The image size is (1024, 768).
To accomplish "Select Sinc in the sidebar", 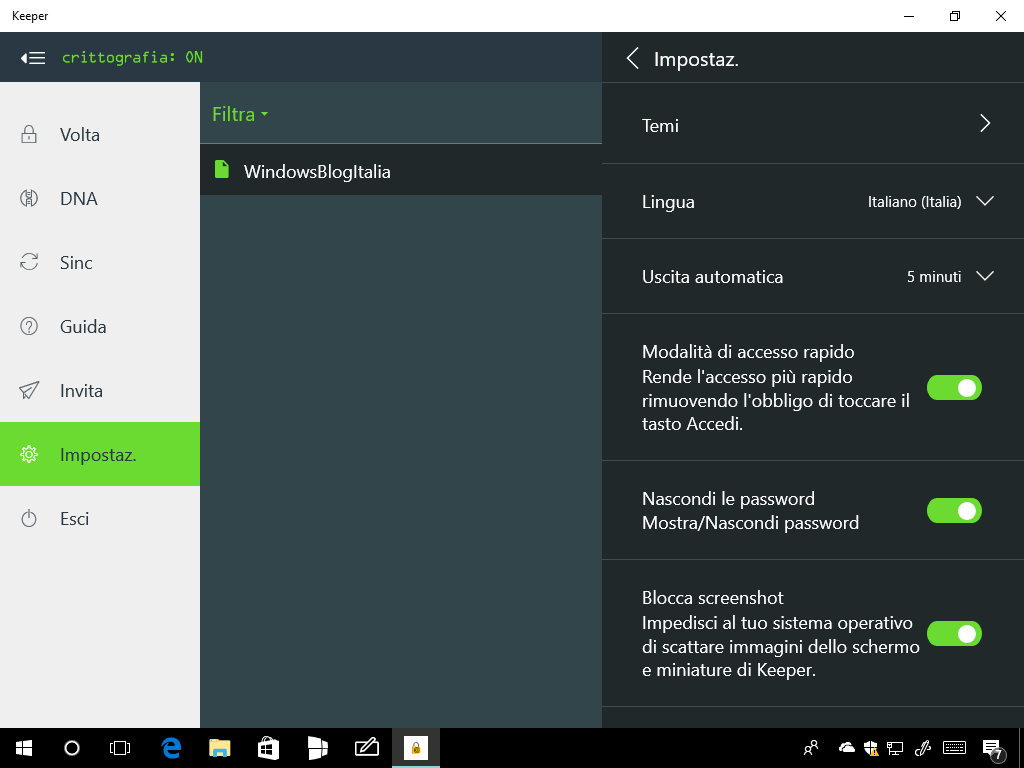I will coord(100,263).
